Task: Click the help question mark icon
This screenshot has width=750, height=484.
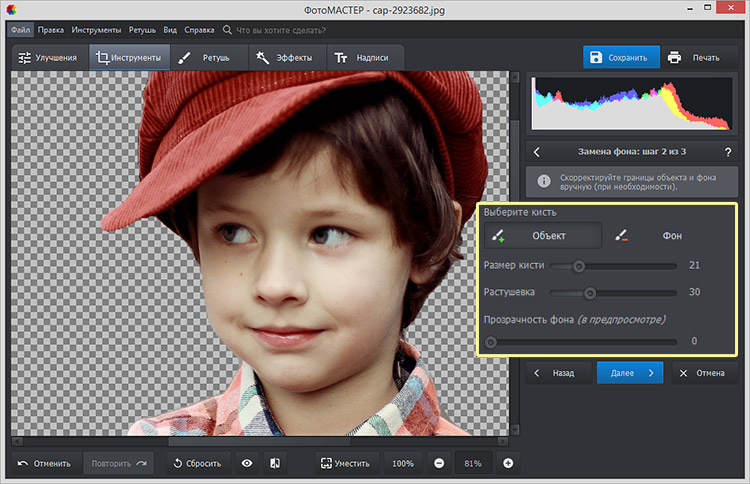Action: [x=727, y=152]
